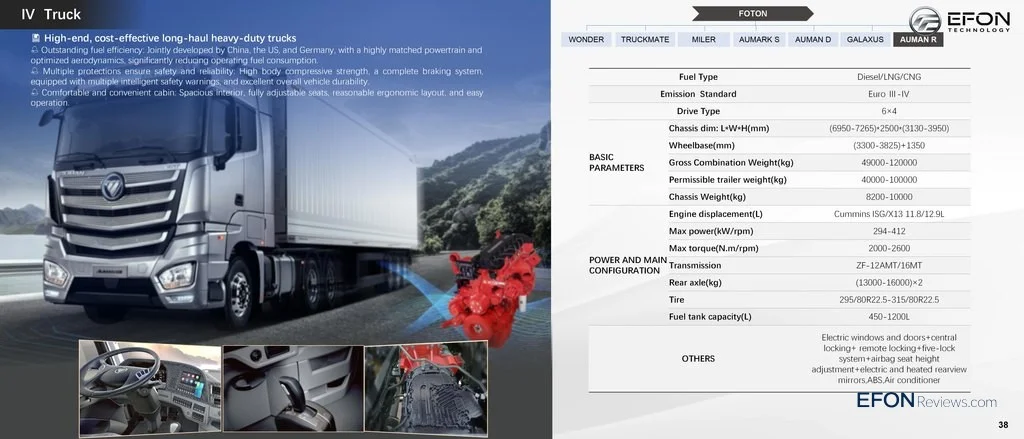Click the 'Fuel tank capacity(L)' label
This screenshot has width=1024, height=439.
pos(710,317)
